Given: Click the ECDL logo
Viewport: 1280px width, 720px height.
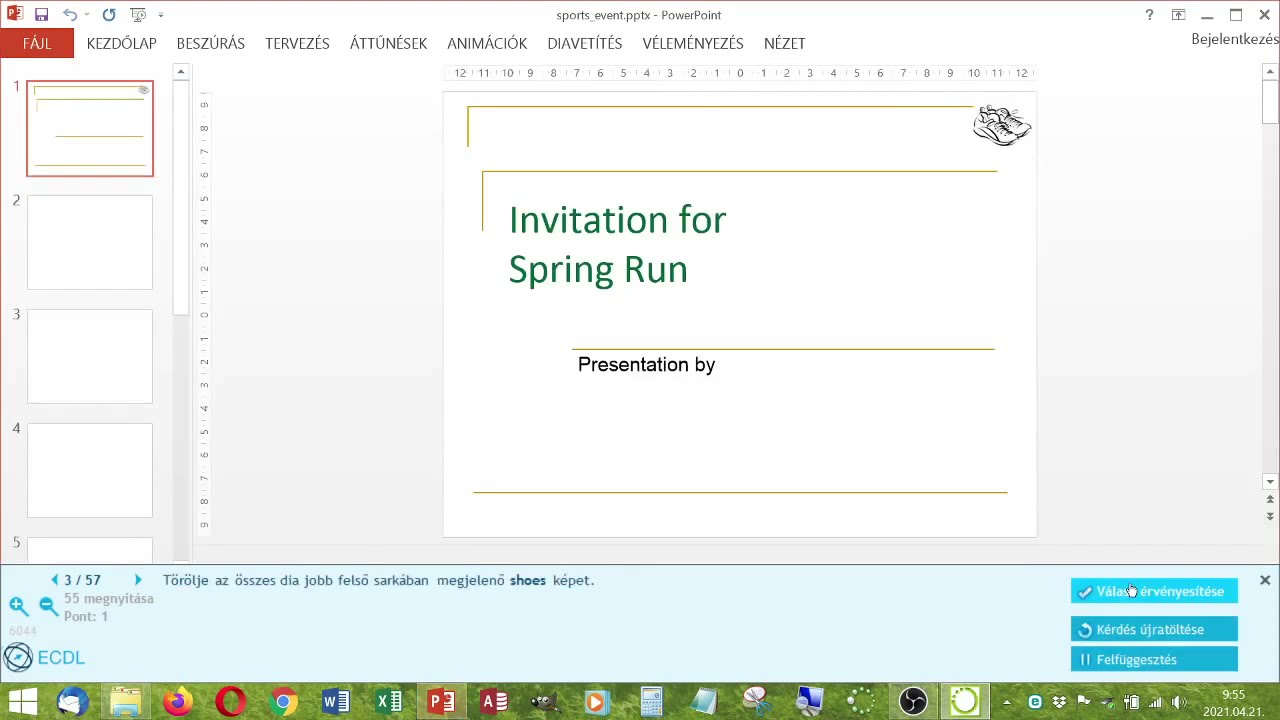Looking at the screenshot, I should [x=44, y=657].
